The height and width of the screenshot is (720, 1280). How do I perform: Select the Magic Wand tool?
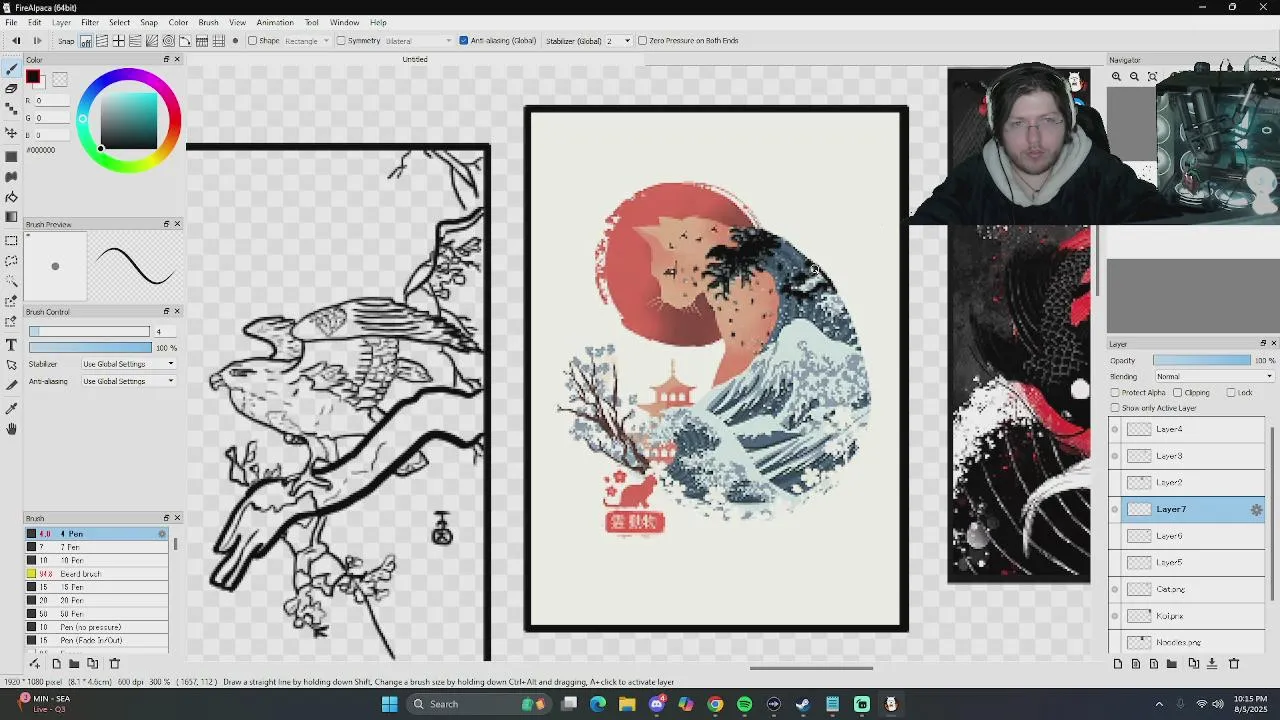(11, 281)
